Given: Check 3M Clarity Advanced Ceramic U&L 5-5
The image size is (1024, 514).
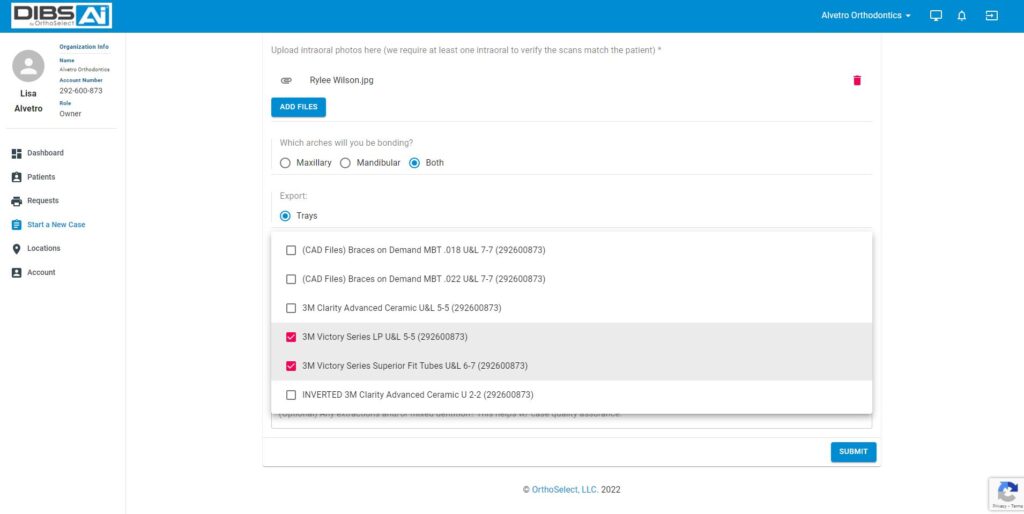Looking at the screenshot, I should click(x=291, y=308).
